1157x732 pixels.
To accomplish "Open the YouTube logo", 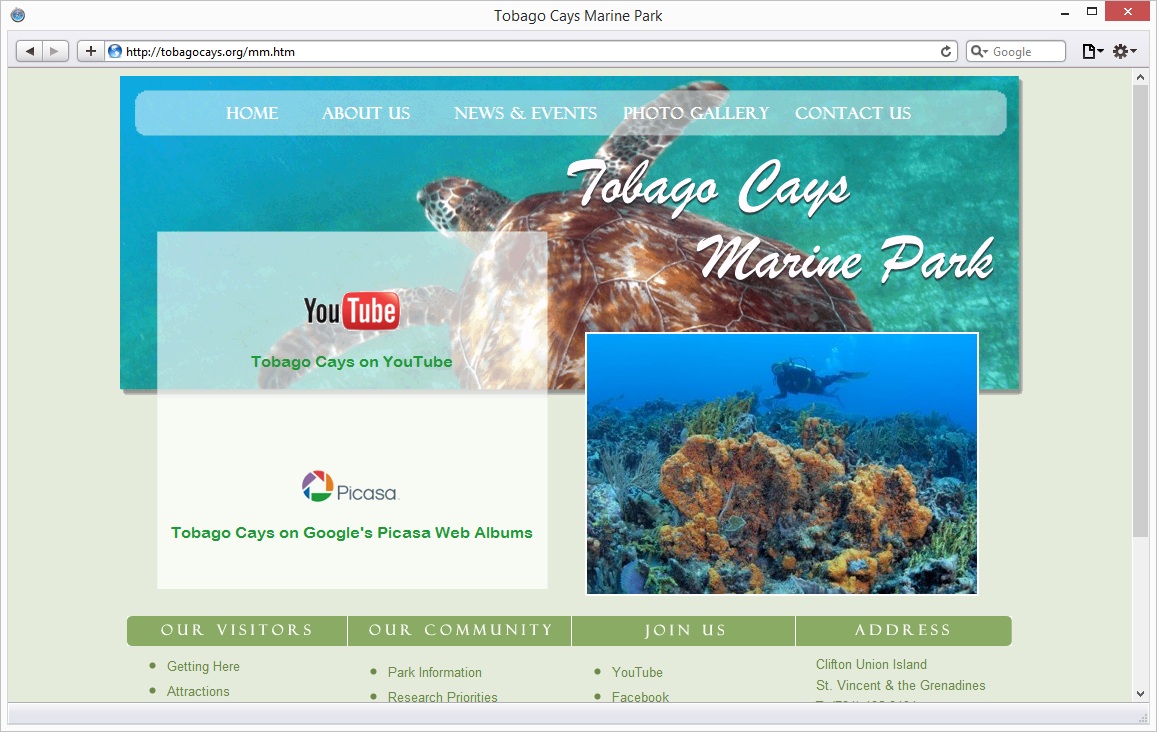I will tap(351, 311).
